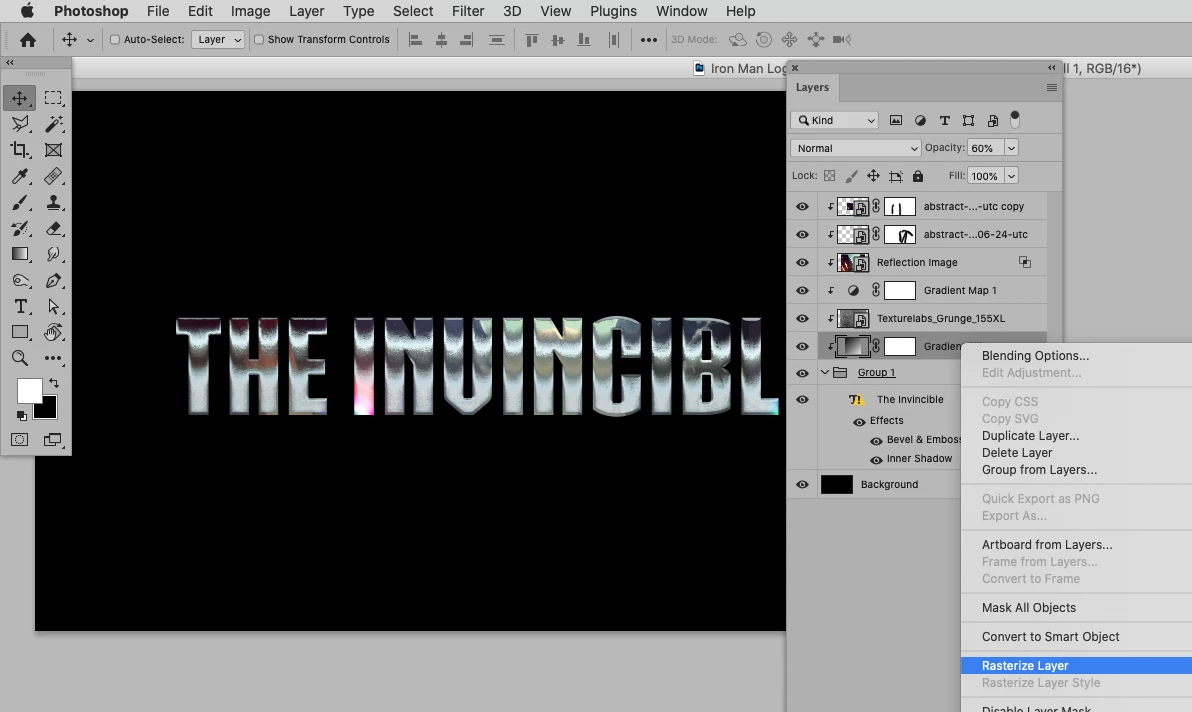Select the Magic Wand tool
The image size is (1192, 712).
[x=53, y=124]
